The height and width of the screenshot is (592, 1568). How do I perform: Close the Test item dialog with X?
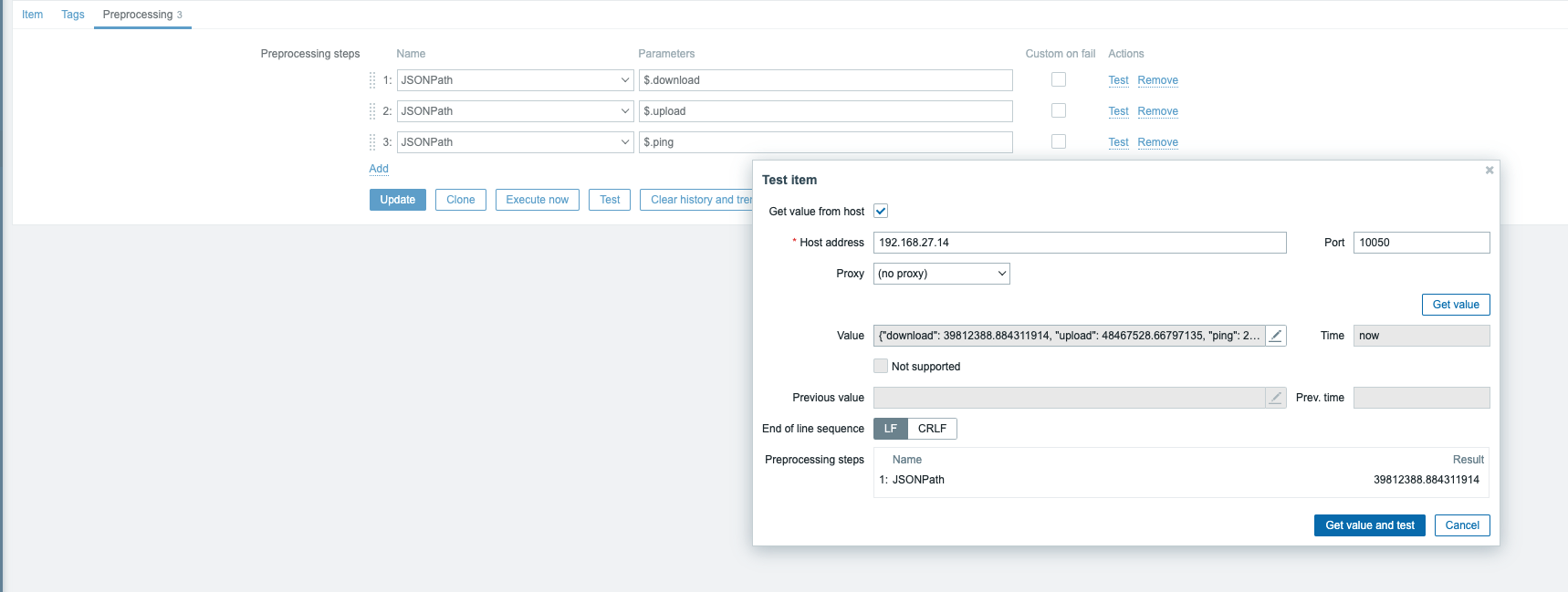tap(1490, 171)
